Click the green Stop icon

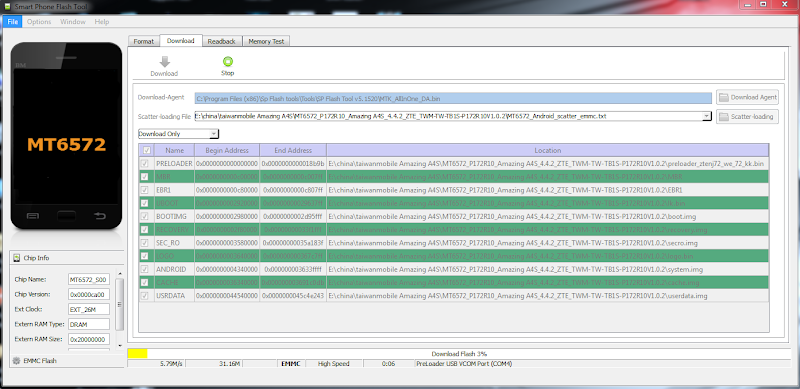tap(228, 62)
